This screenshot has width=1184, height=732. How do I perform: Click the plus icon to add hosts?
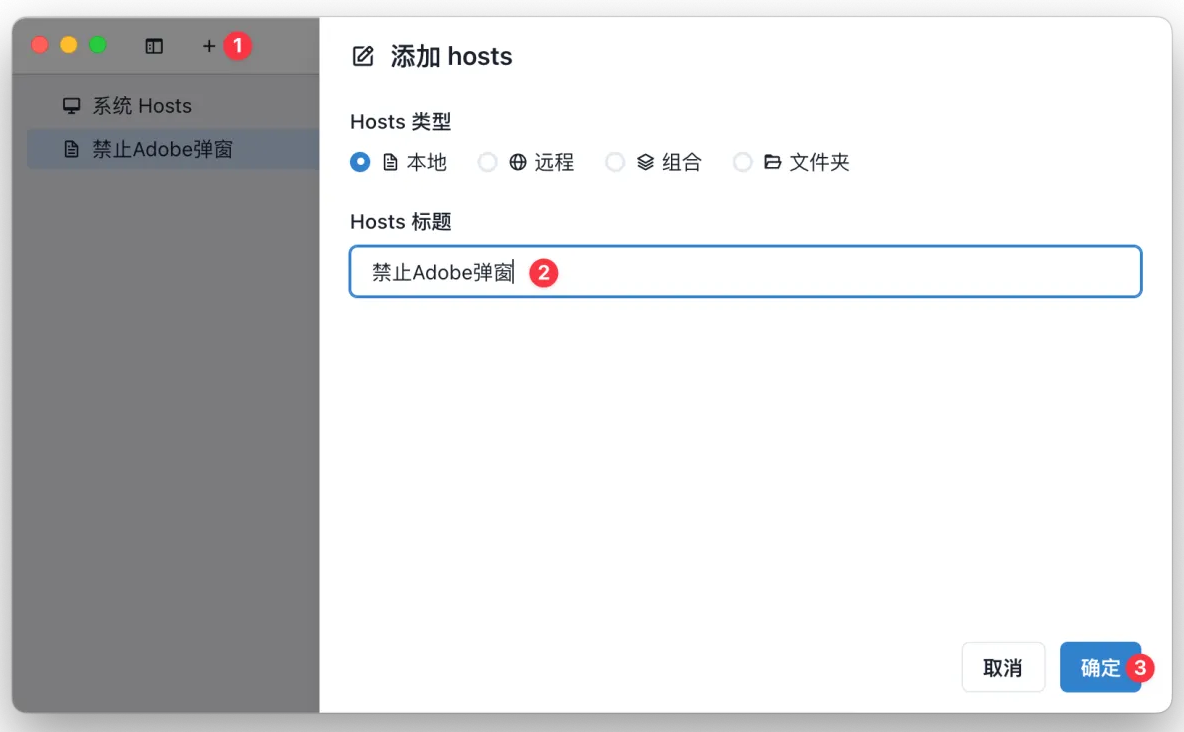[x=208, y=46]
